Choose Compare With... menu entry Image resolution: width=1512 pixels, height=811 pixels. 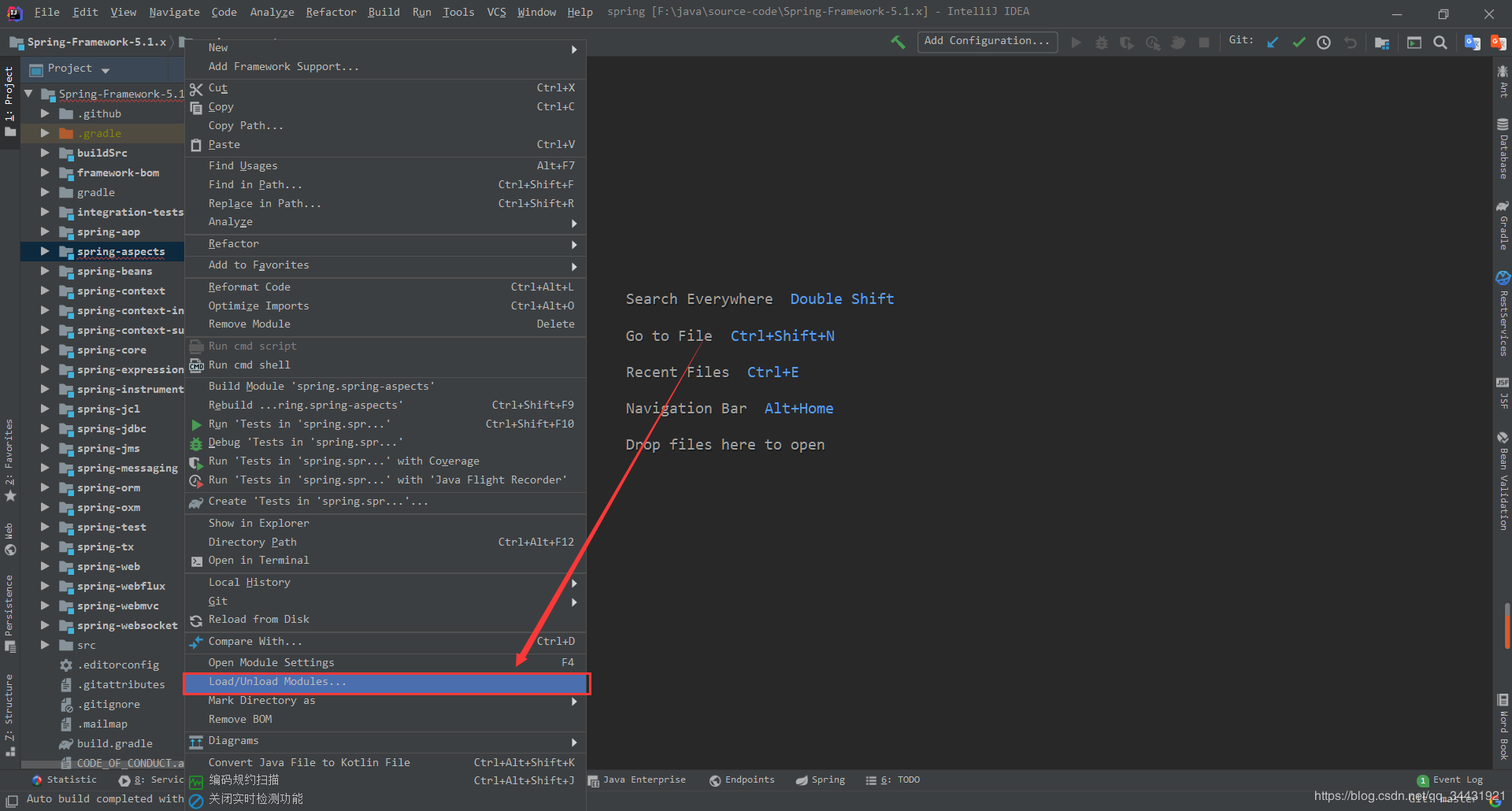coord(386,642)
